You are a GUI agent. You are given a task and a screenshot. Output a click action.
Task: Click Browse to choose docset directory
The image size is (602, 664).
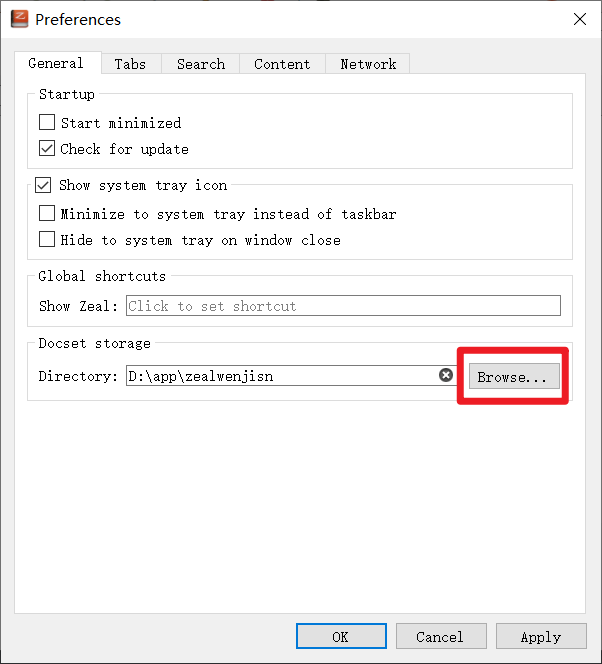514,376
